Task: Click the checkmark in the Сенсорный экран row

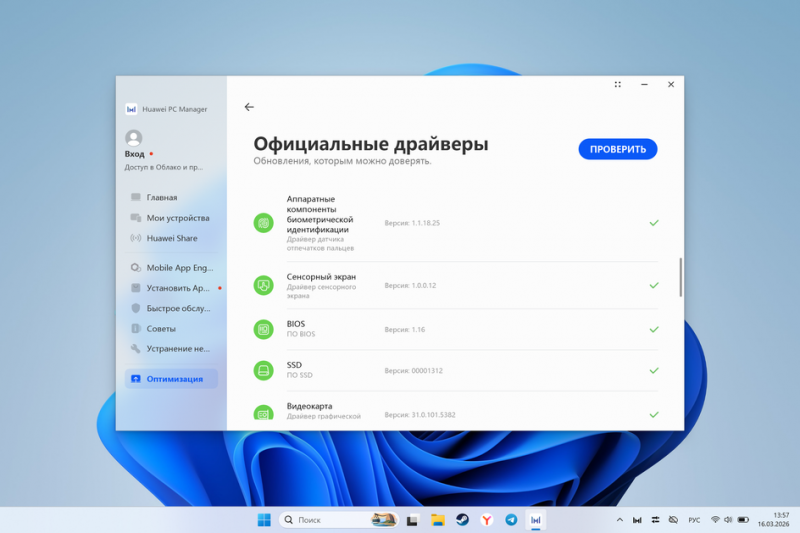Action: click(654, 285)
